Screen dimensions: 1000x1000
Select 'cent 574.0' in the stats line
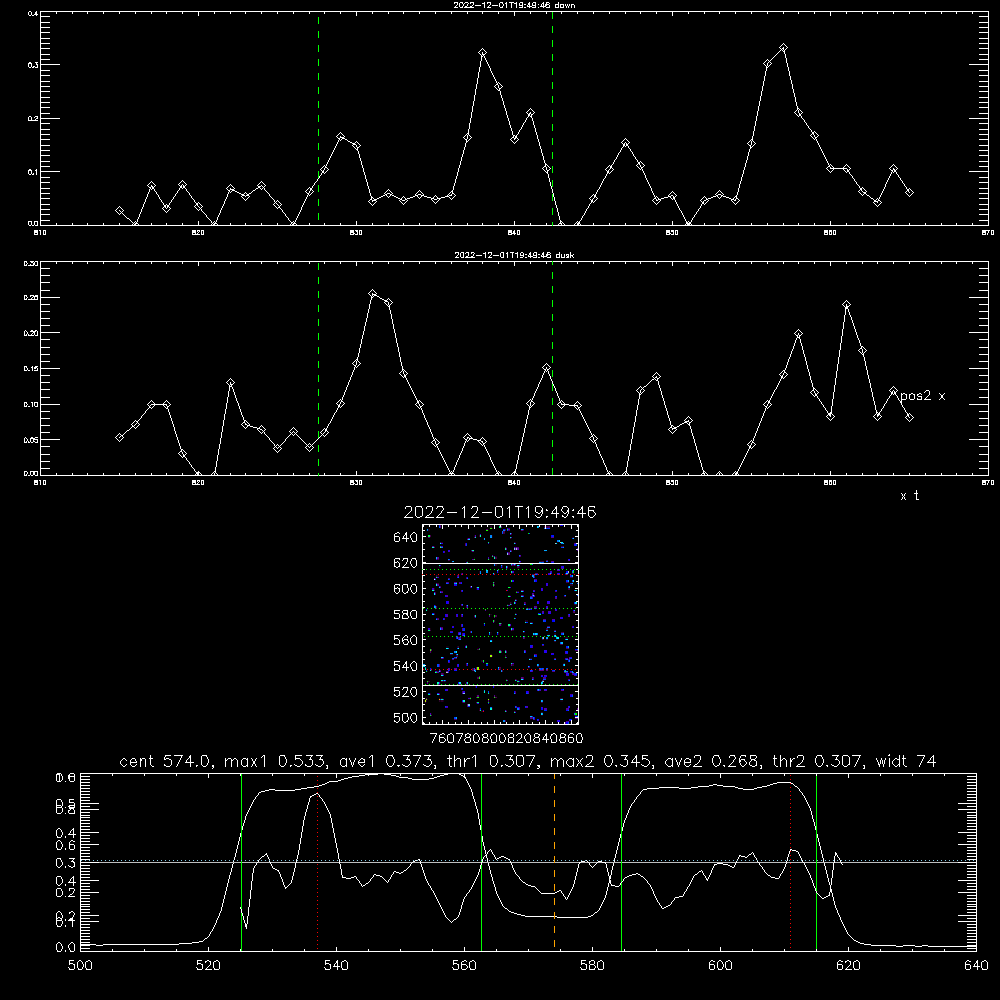pyautogui.click(x=166, y=761)
